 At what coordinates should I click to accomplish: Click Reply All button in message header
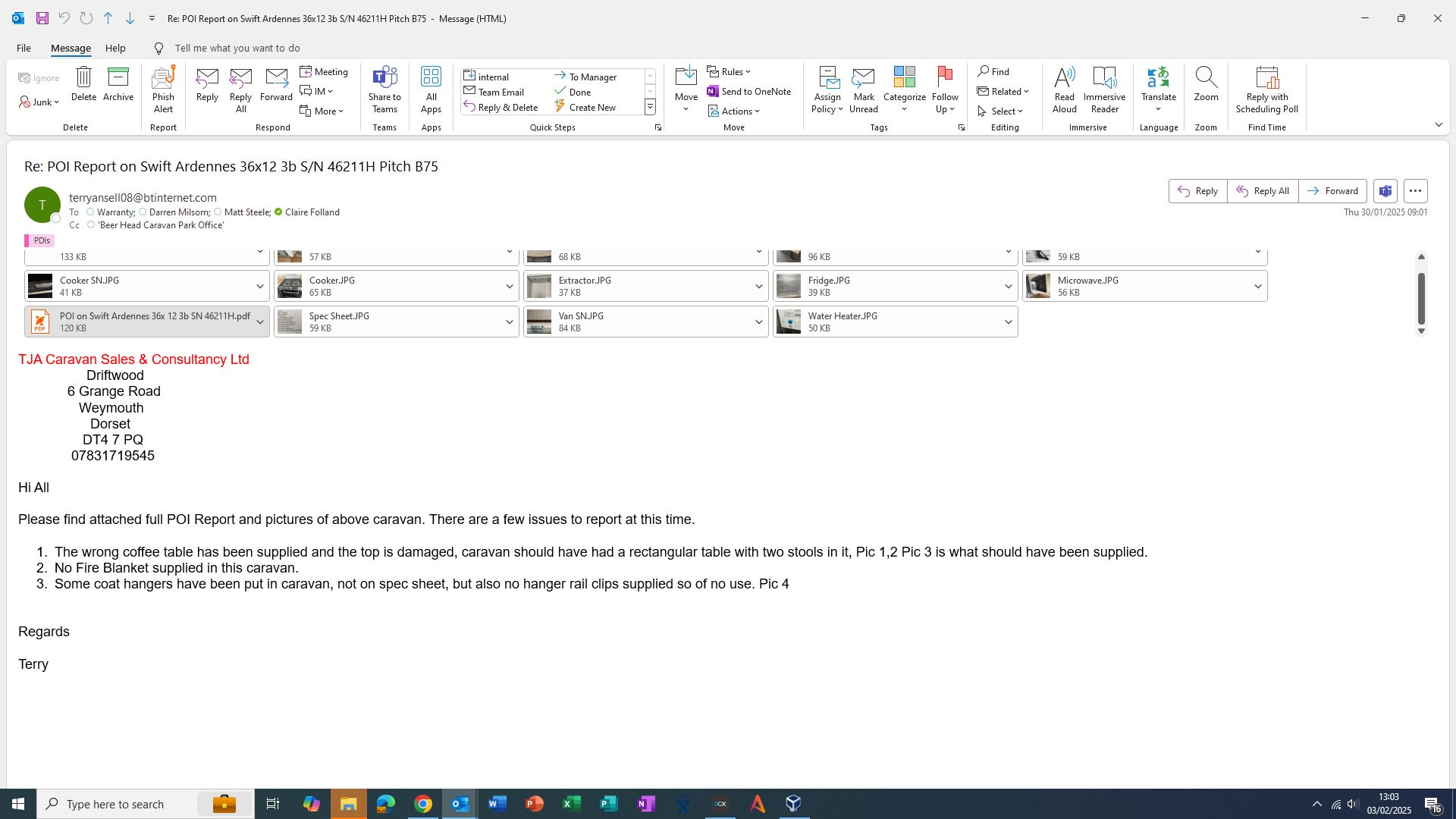pos(1263,191)
